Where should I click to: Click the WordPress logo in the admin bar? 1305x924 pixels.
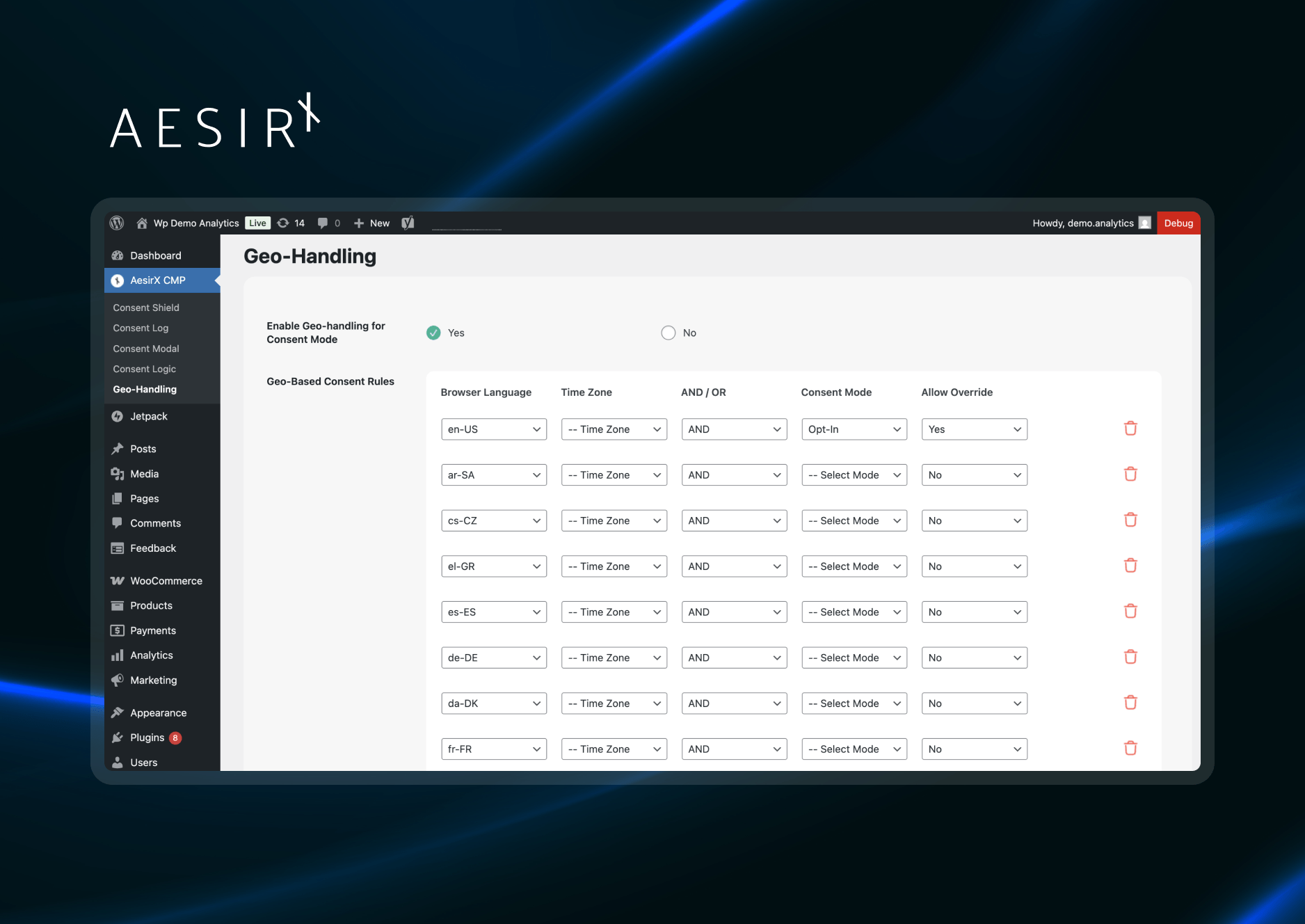pyautogui.click(x=116, y=223)
